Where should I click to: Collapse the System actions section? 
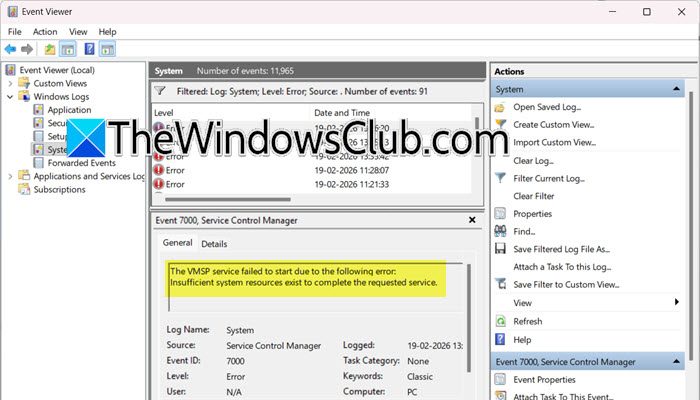pos(676,89)
